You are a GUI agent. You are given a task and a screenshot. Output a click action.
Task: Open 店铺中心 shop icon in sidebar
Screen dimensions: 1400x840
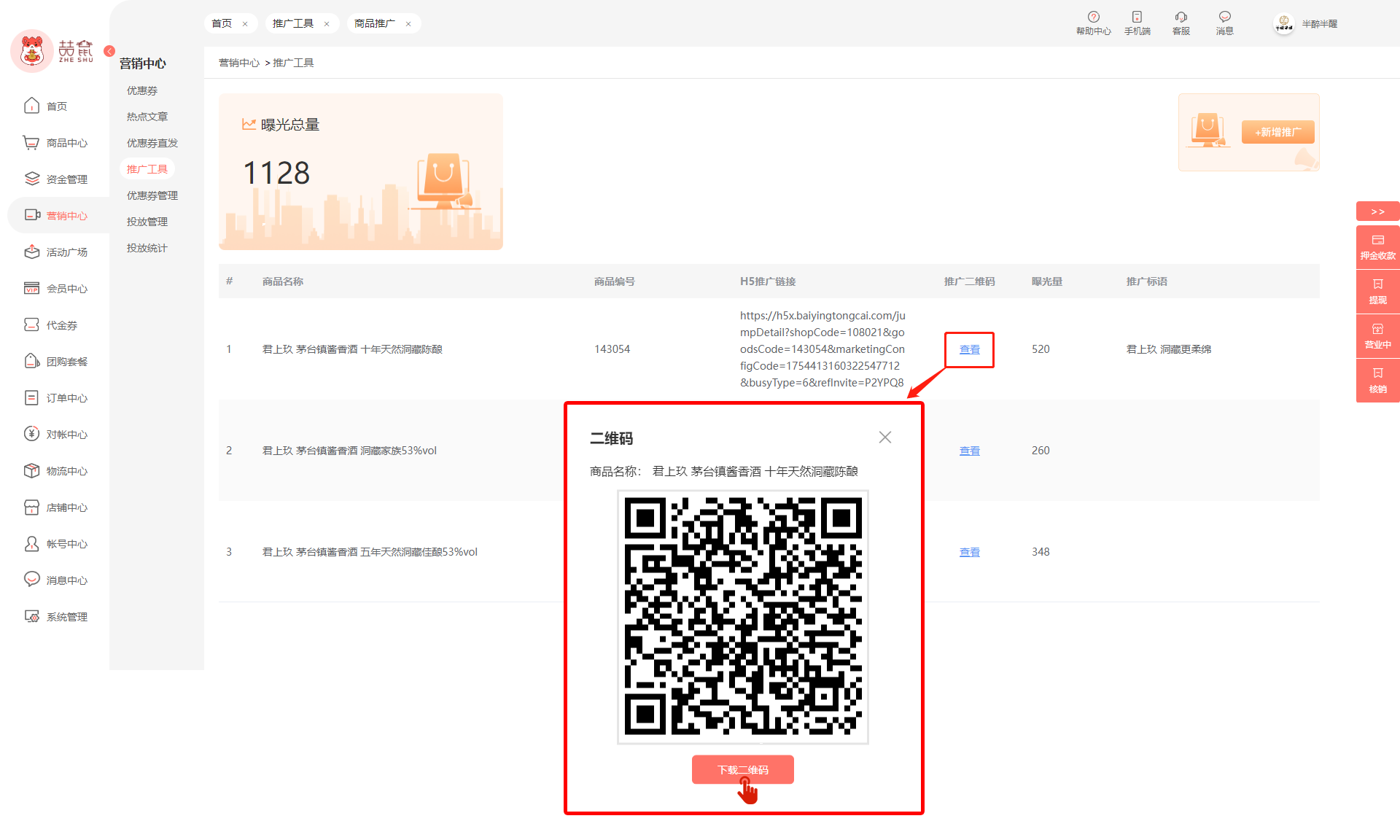31,507
